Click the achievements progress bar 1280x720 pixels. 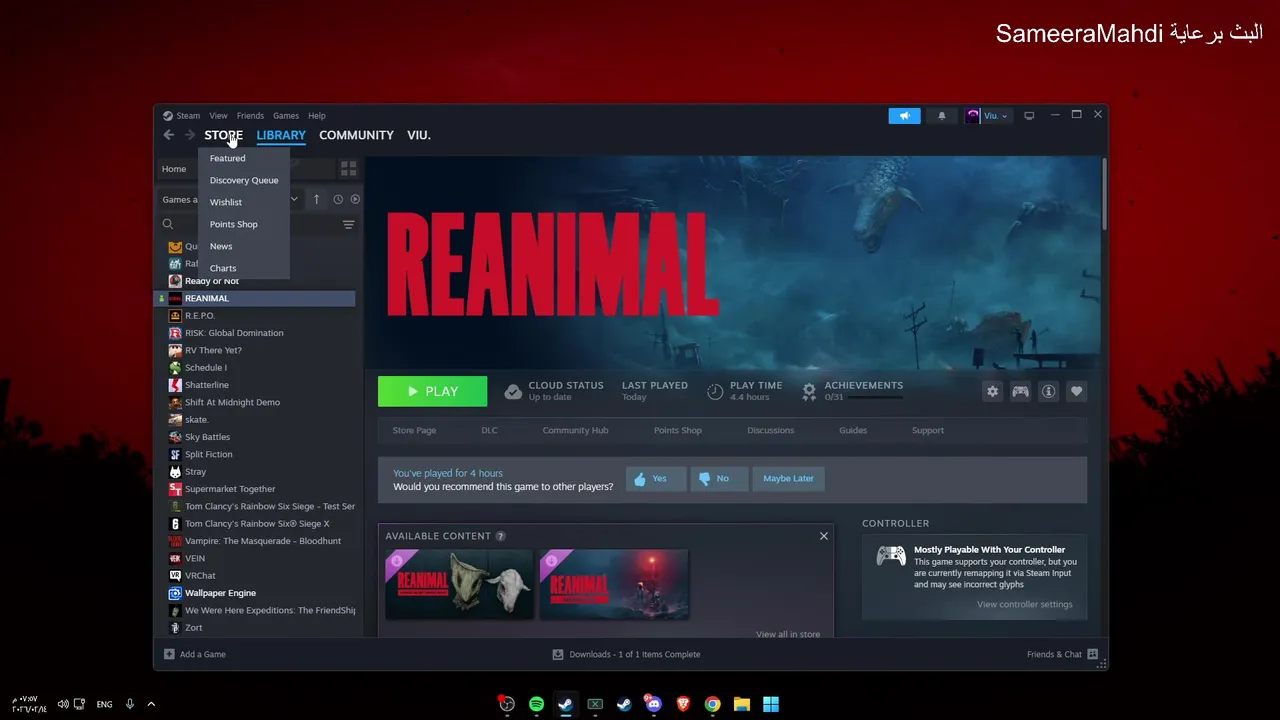(x=875, y=398)
